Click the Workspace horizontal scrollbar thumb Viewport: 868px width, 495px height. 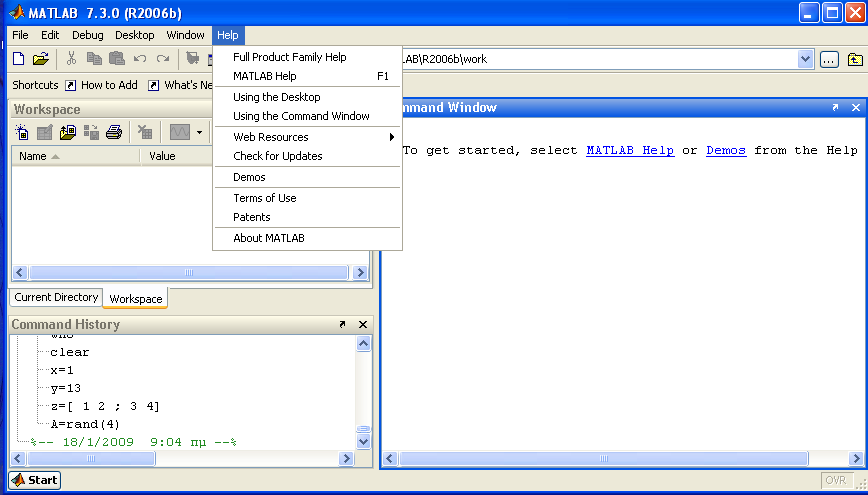(189, 272)
